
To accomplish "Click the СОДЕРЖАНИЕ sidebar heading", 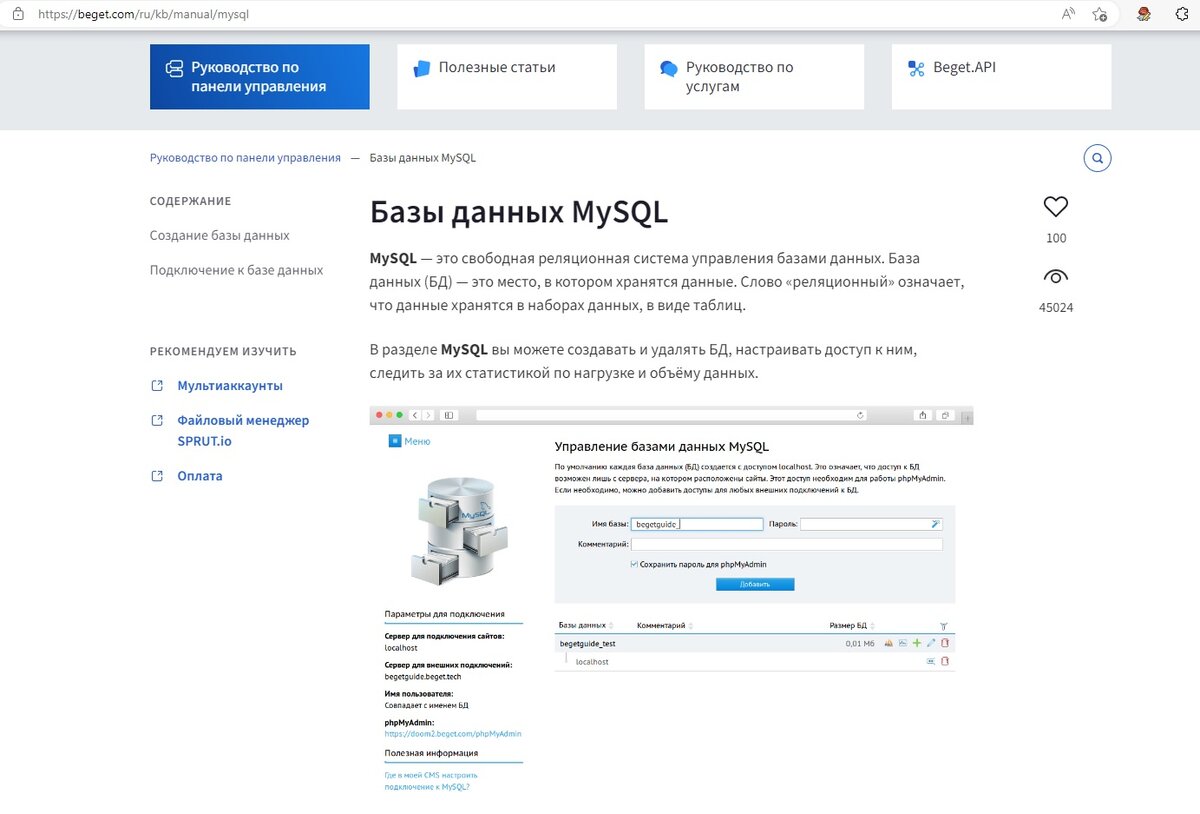I will pyautogui.click(x=190, y=201).
